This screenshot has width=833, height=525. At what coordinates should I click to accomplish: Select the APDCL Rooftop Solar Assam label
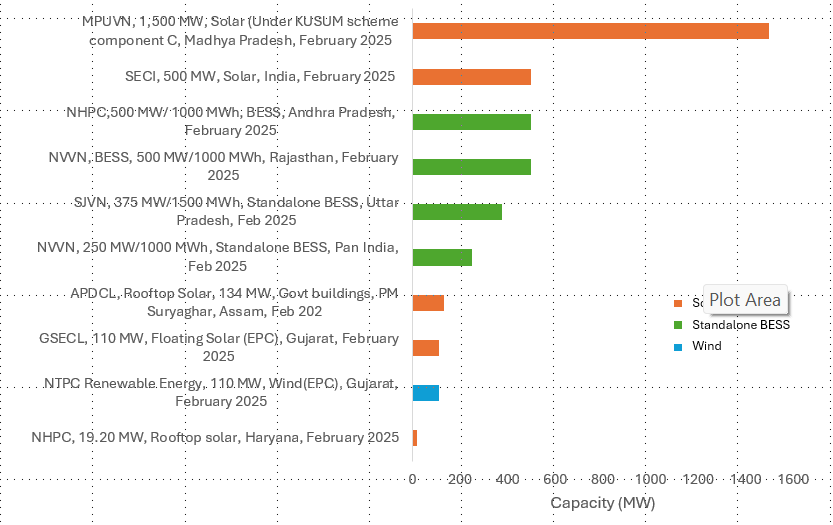pyautogui.click(x=234, y=302)
